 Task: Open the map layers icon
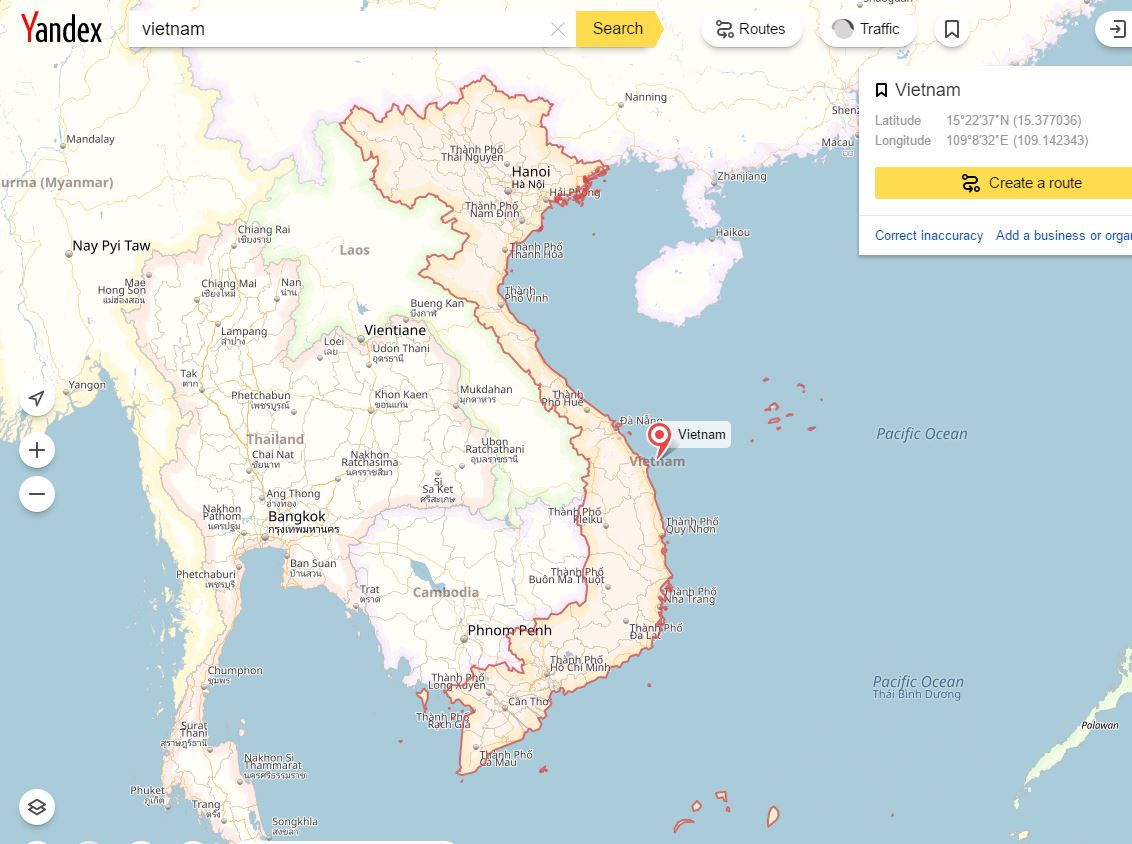[36, 806]
